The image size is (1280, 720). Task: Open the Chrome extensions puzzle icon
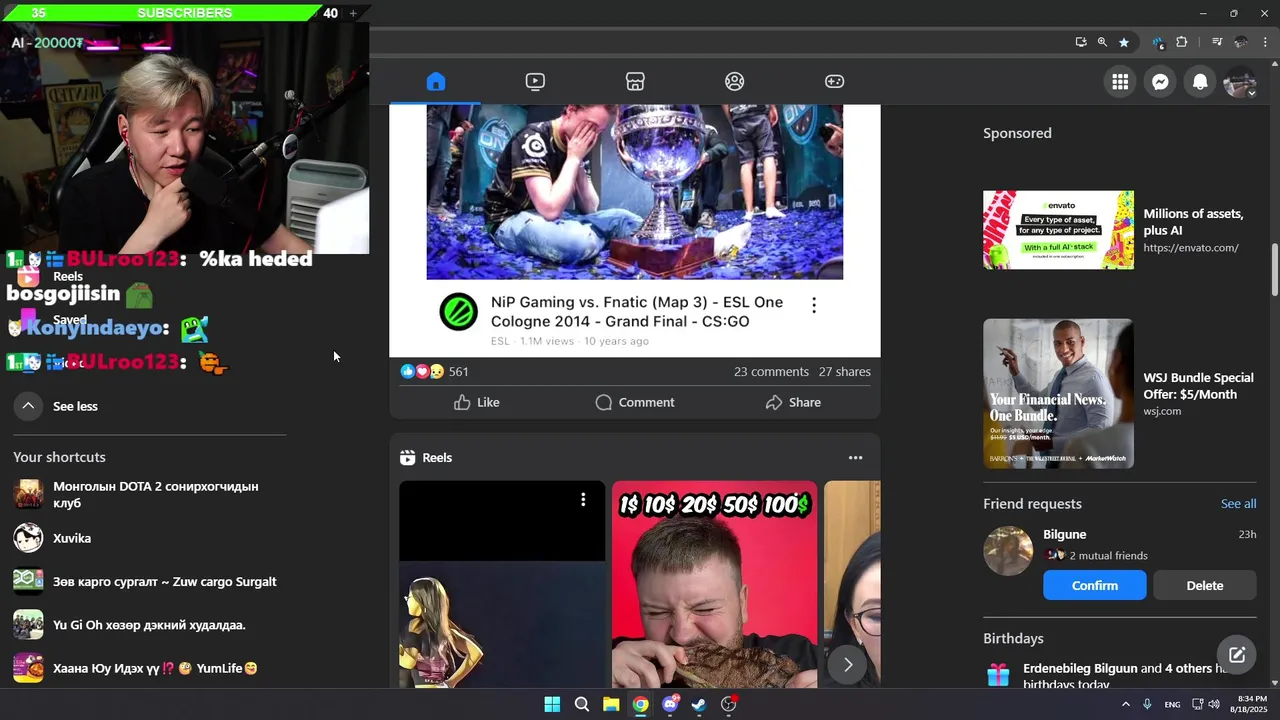click(1182, 42)
